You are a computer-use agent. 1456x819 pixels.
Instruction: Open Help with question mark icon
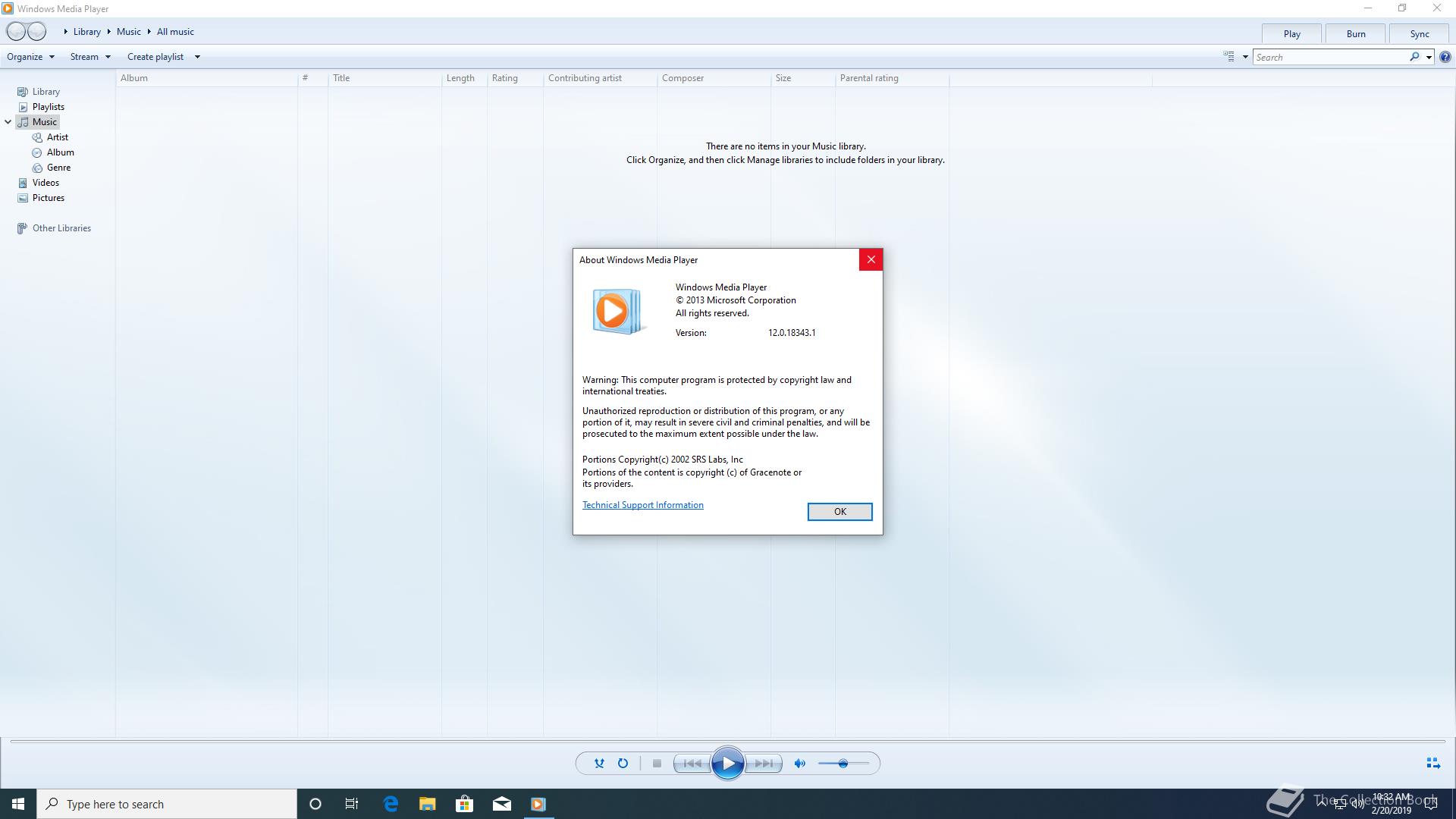tap(1445, 57)
